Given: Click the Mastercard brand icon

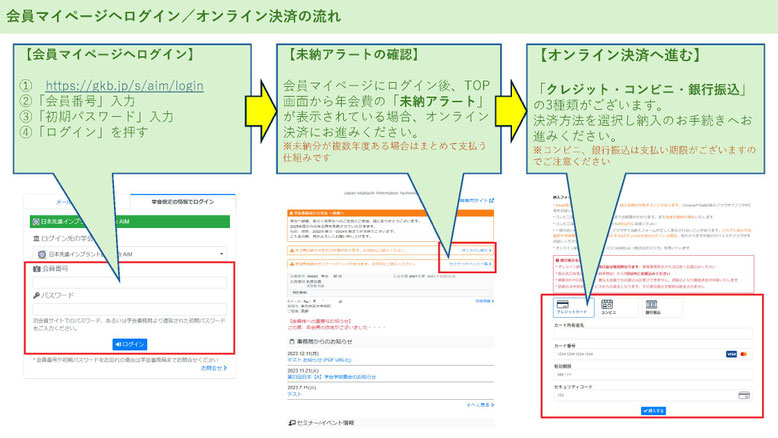Looking at the screenshot, I should click(744, 354).
